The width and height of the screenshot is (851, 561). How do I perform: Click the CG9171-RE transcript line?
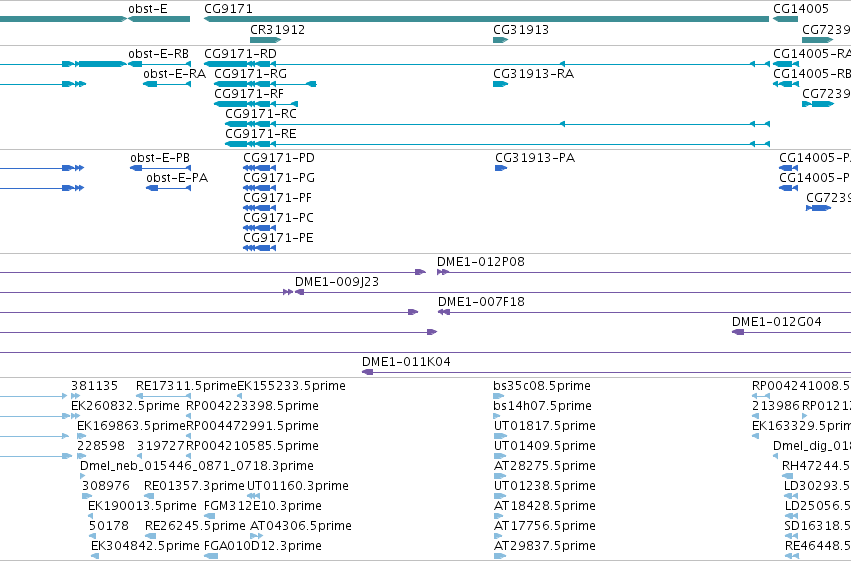pos(497,144)
